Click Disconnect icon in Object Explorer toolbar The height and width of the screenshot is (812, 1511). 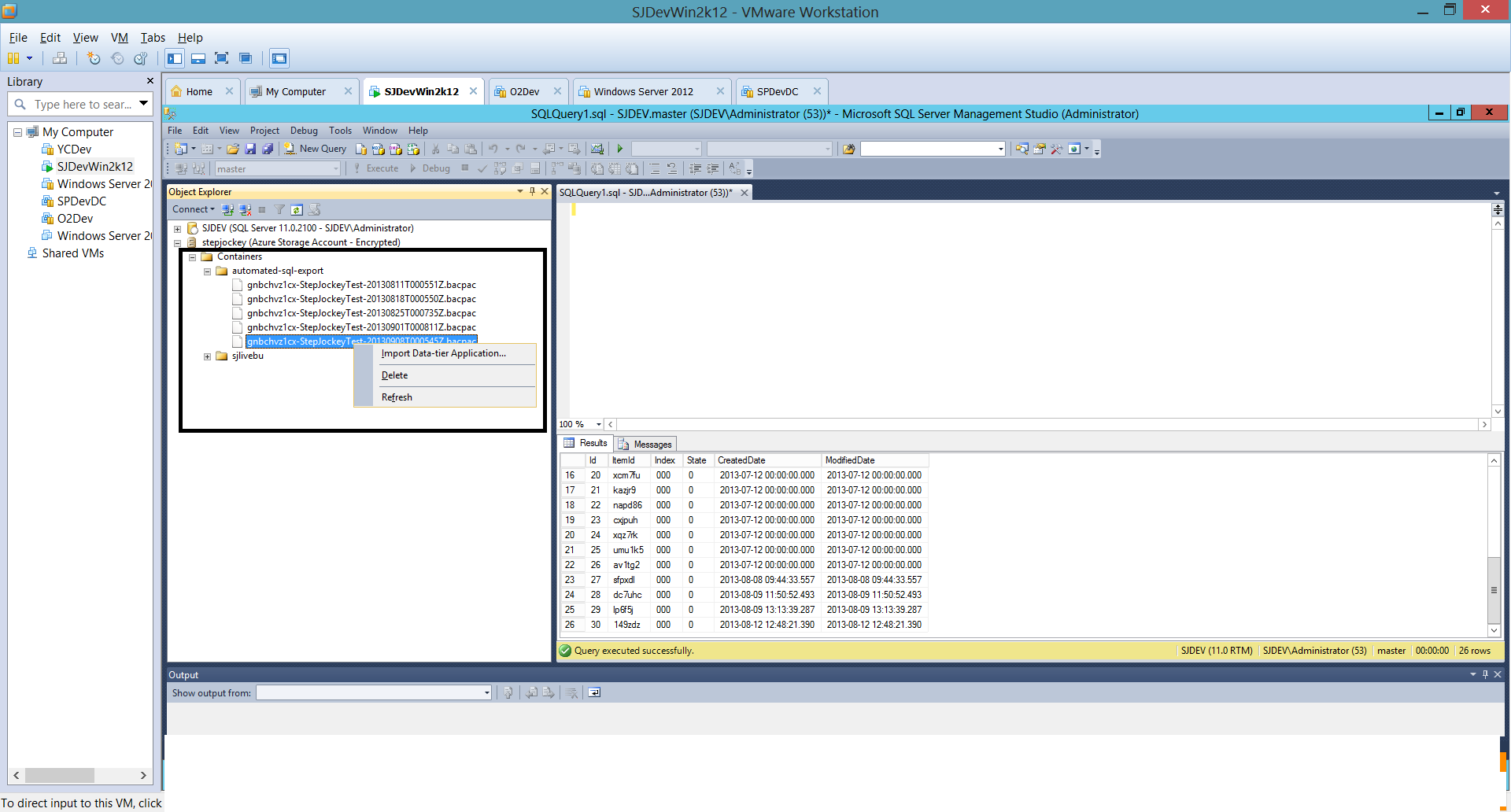tap(246, 210)
